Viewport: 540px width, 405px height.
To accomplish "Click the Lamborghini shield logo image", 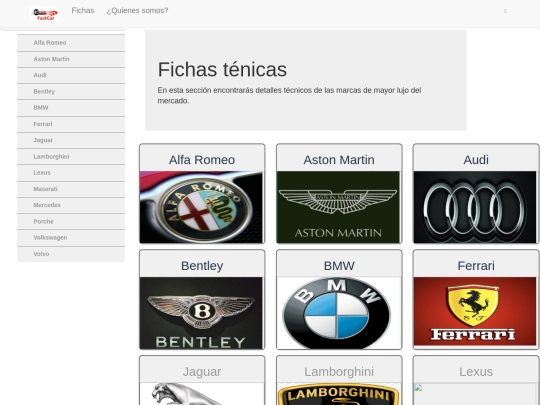I will 338,394.
